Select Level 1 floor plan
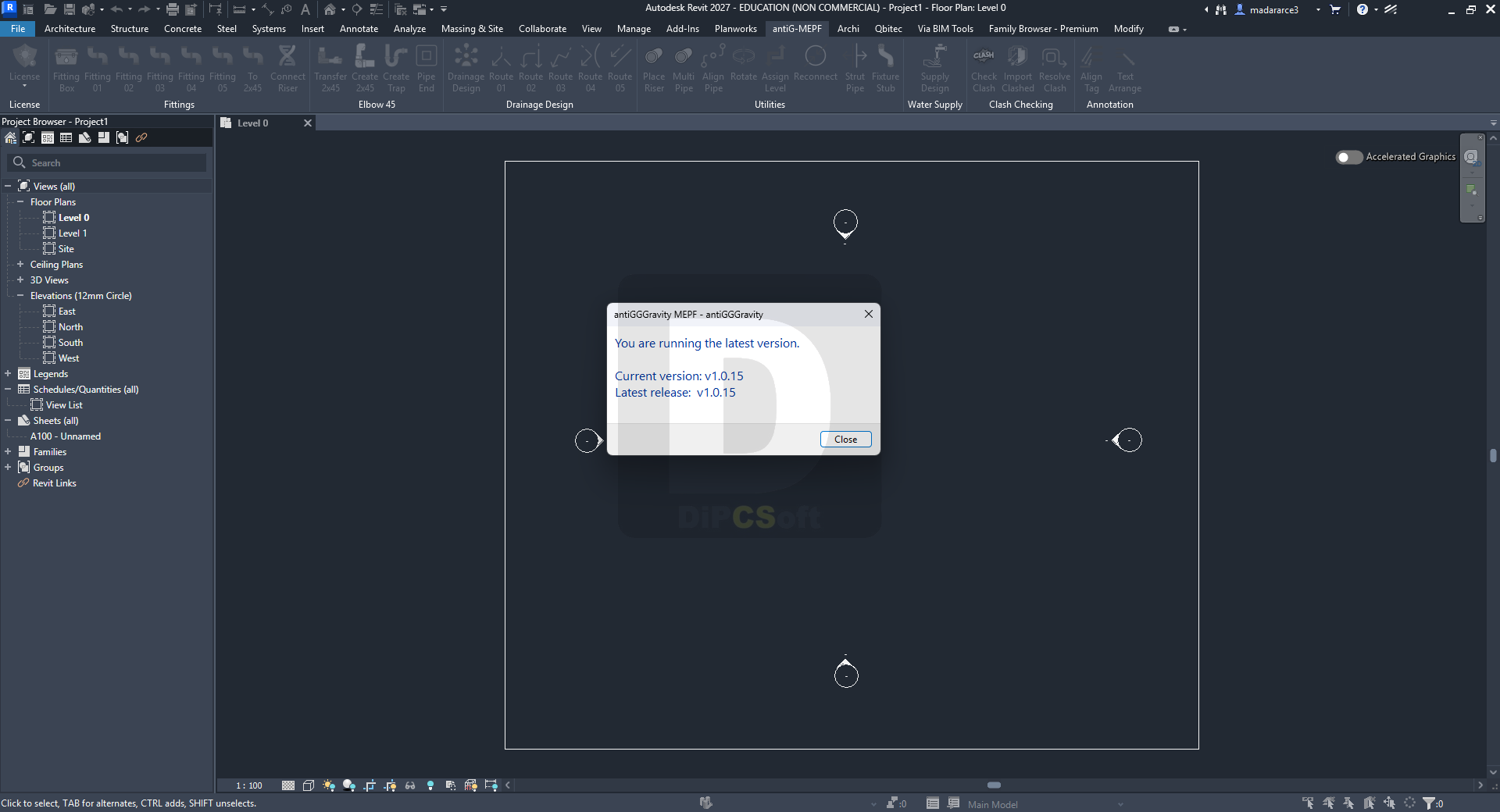This screenshot has width=1500, height=812. [x=73, y=233]
